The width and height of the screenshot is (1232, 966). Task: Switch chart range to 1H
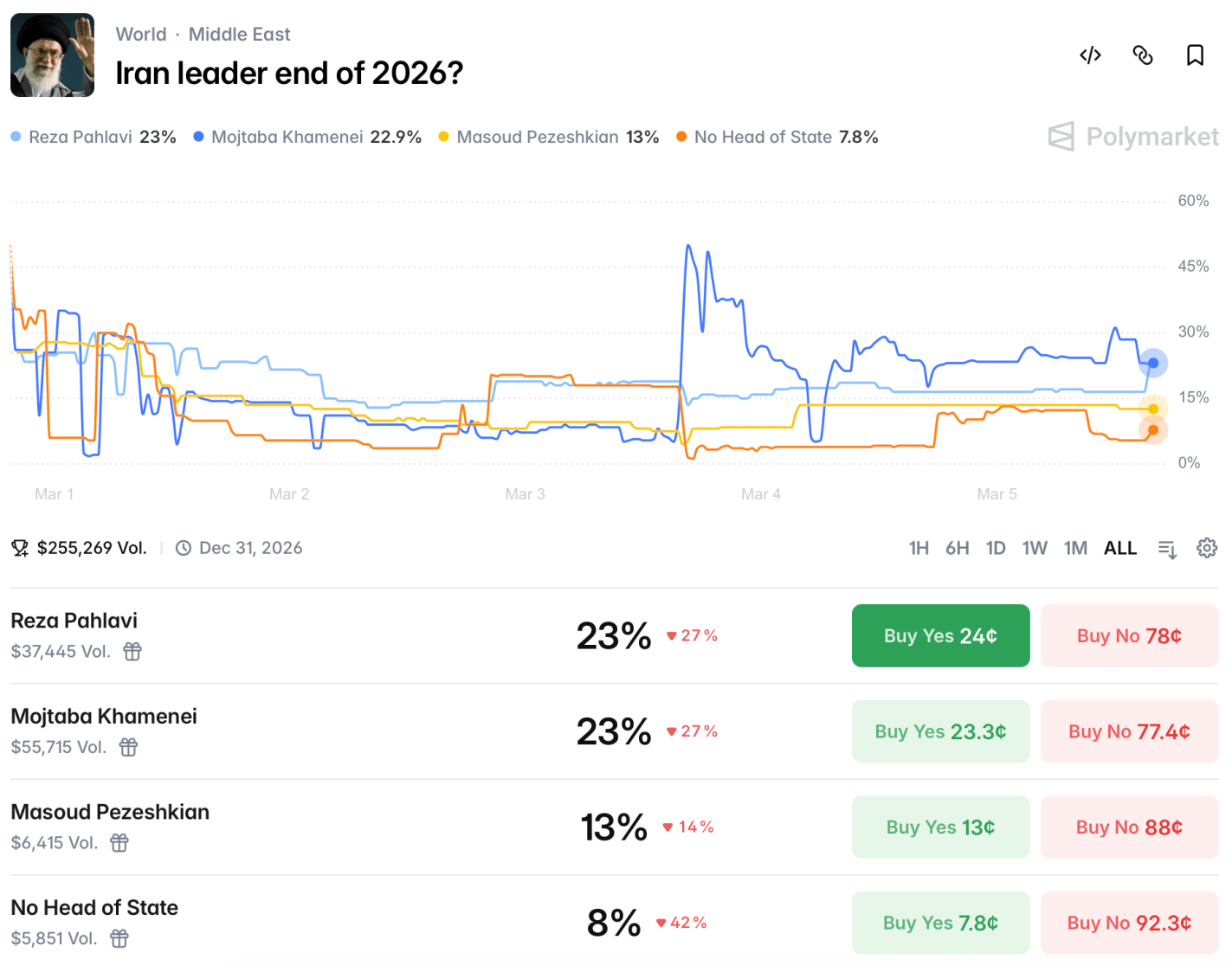[919, 548]
